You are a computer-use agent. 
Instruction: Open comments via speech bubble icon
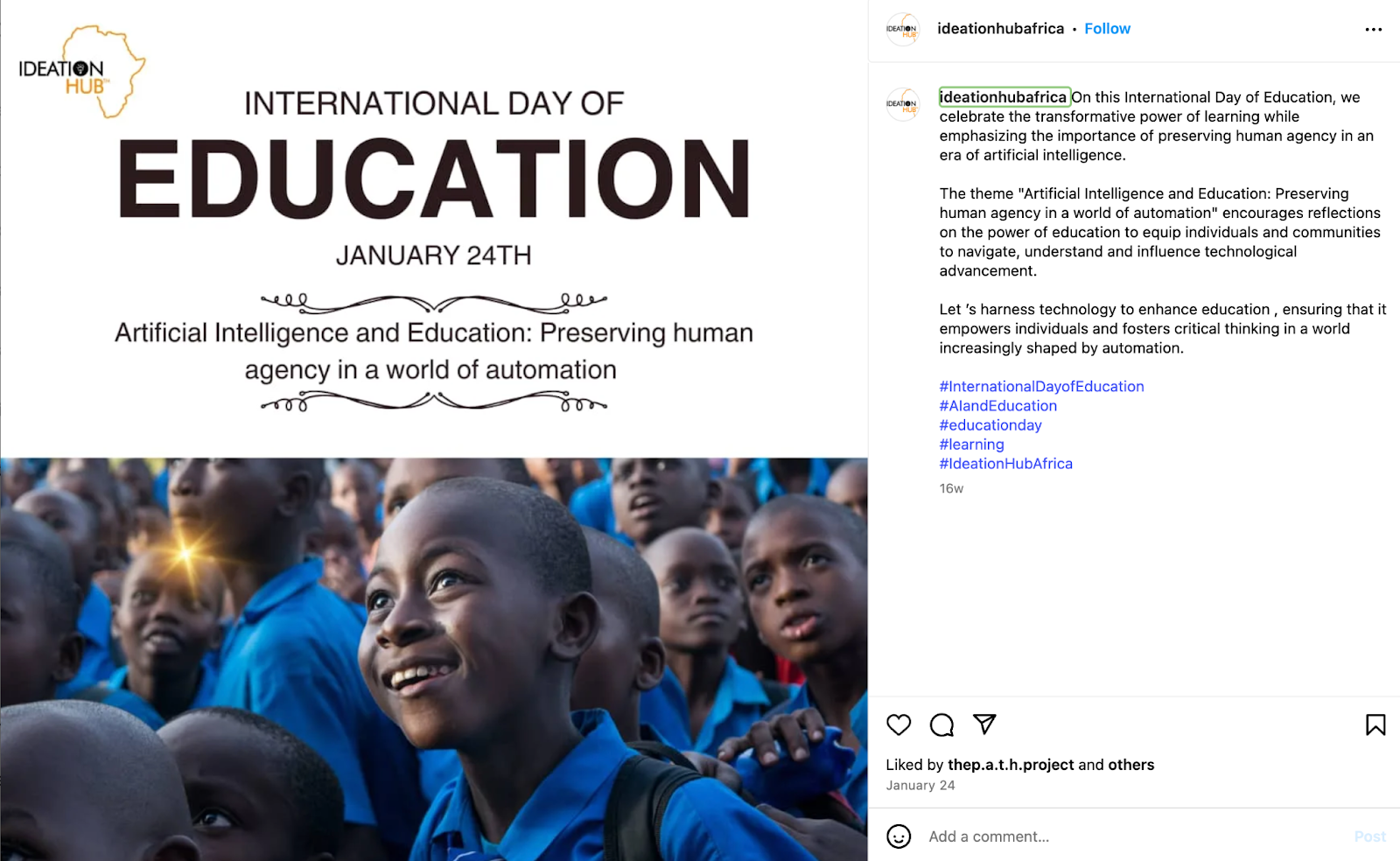tap(941, 724)
